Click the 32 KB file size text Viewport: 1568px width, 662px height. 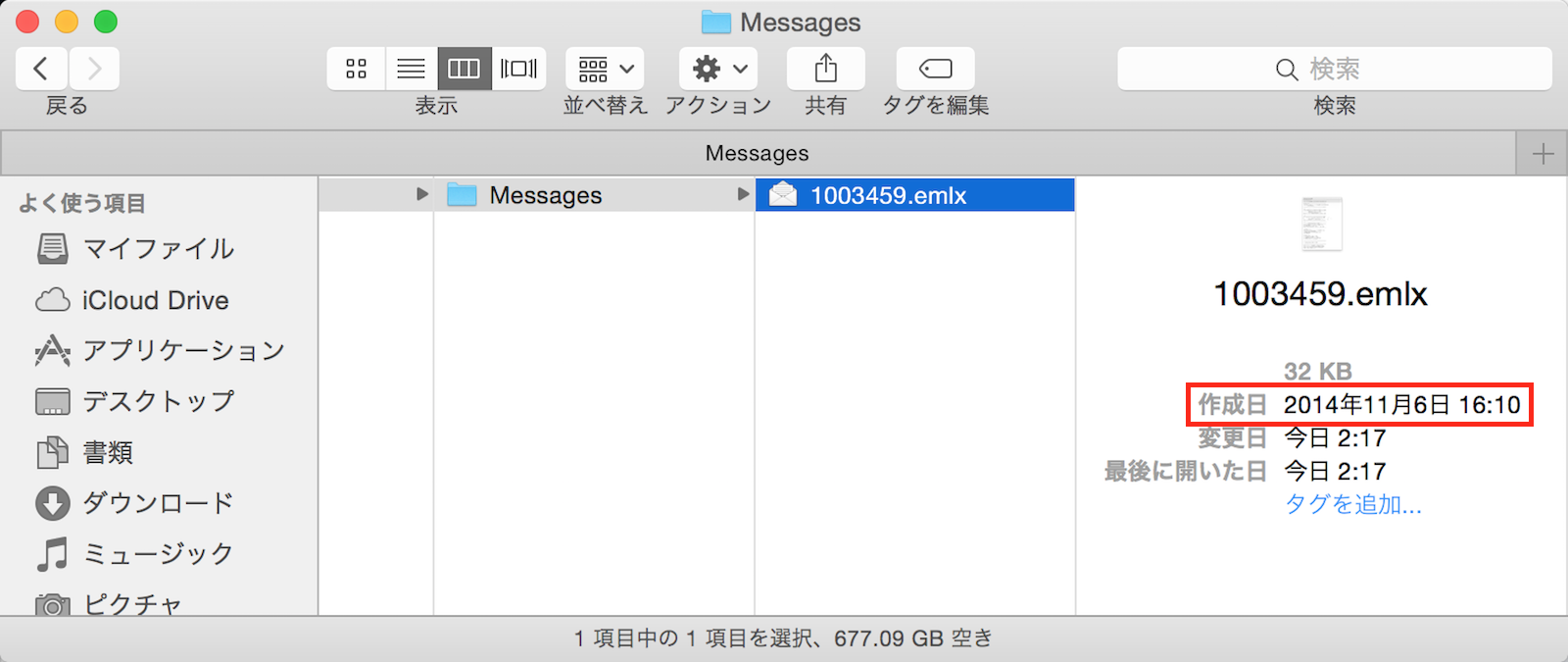coord(1318,372)
